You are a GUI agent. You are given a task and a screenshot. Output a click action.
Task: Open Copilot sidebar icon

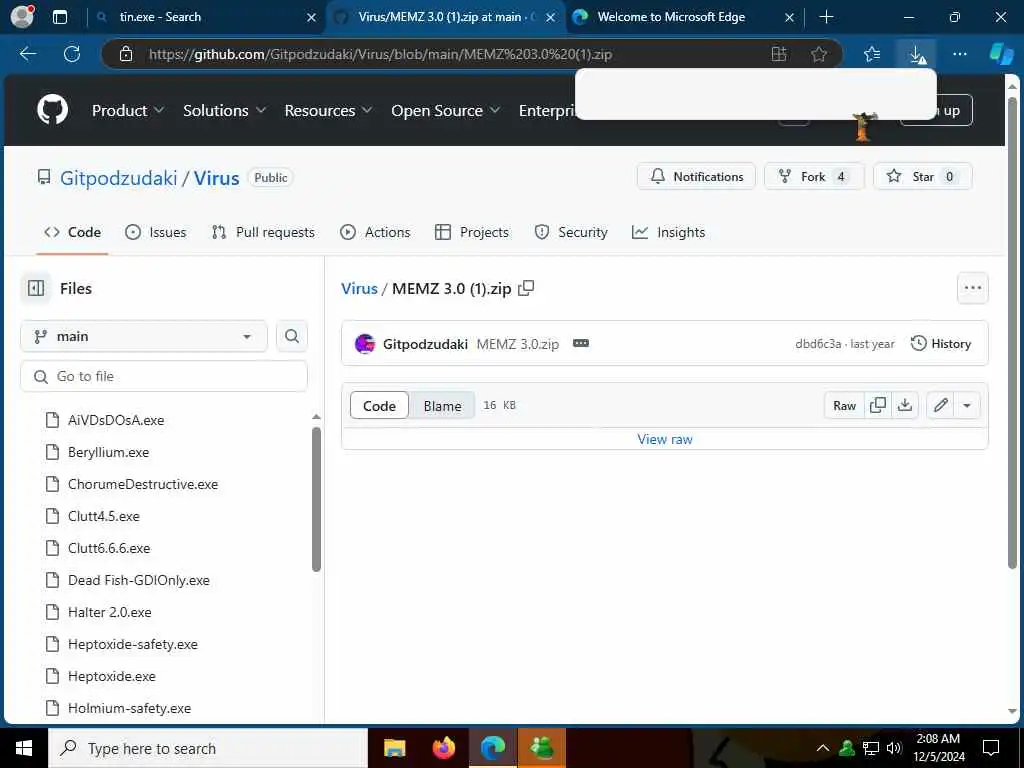(1001, 54)
